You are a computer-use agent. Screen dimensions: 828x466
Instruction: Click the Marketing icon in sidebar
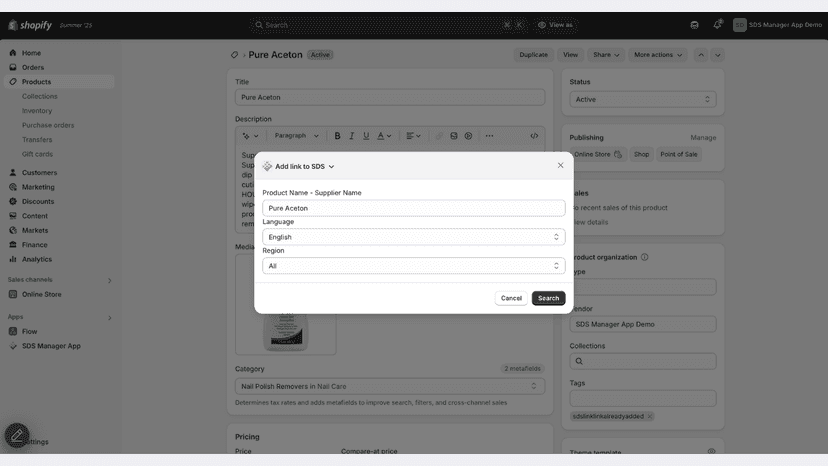tap(13, 187)
